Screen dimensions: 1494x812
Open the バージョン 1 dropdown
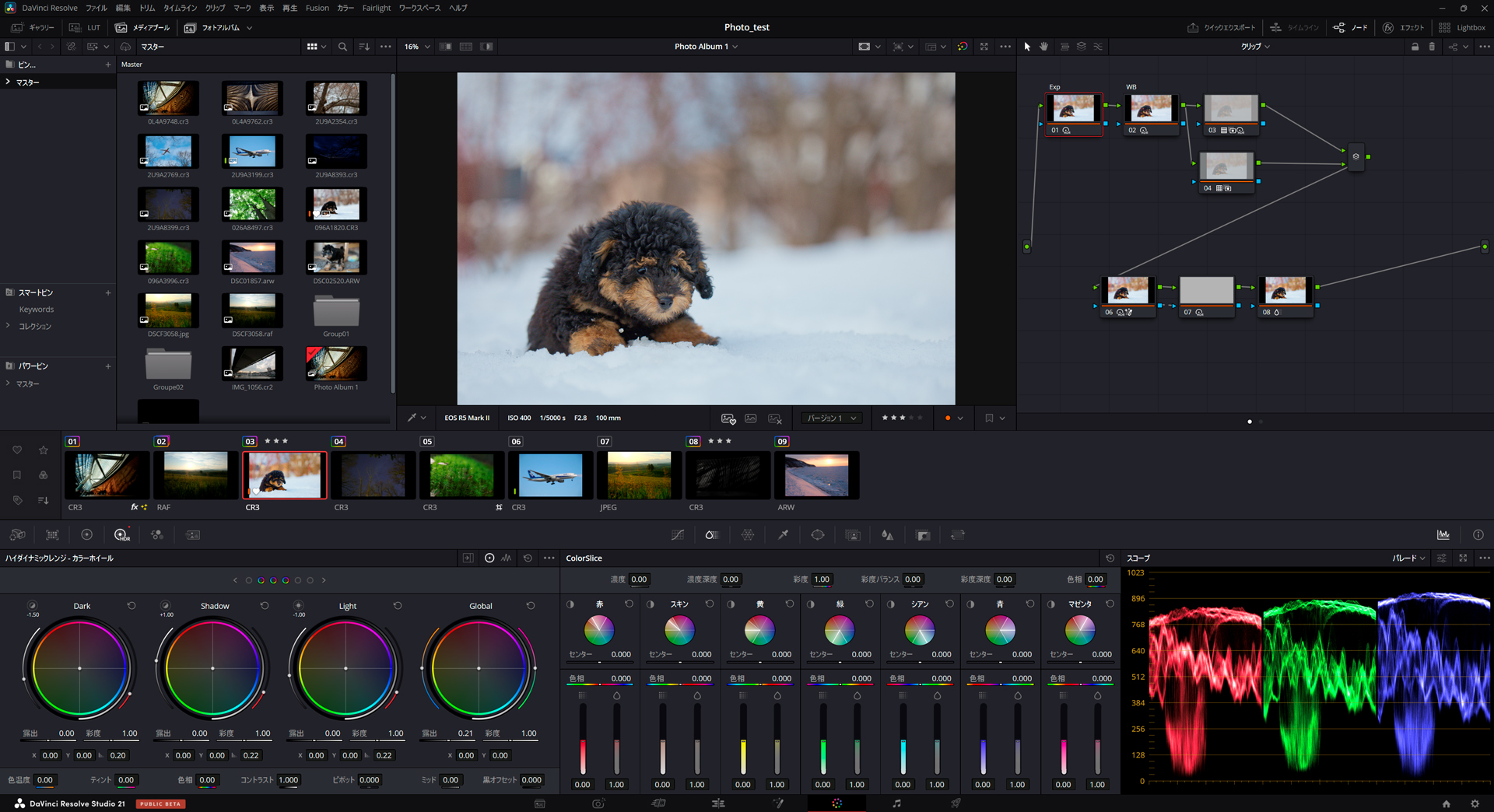tap(832, 418)
